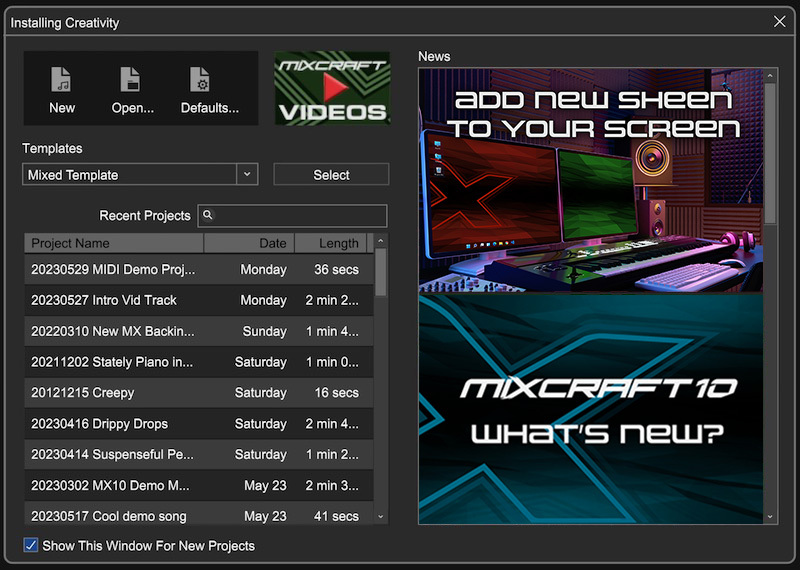Viewport: 800px width, 570px height.
Task: Expand the Mixed Template dropdown
Action: pos(246,175)
